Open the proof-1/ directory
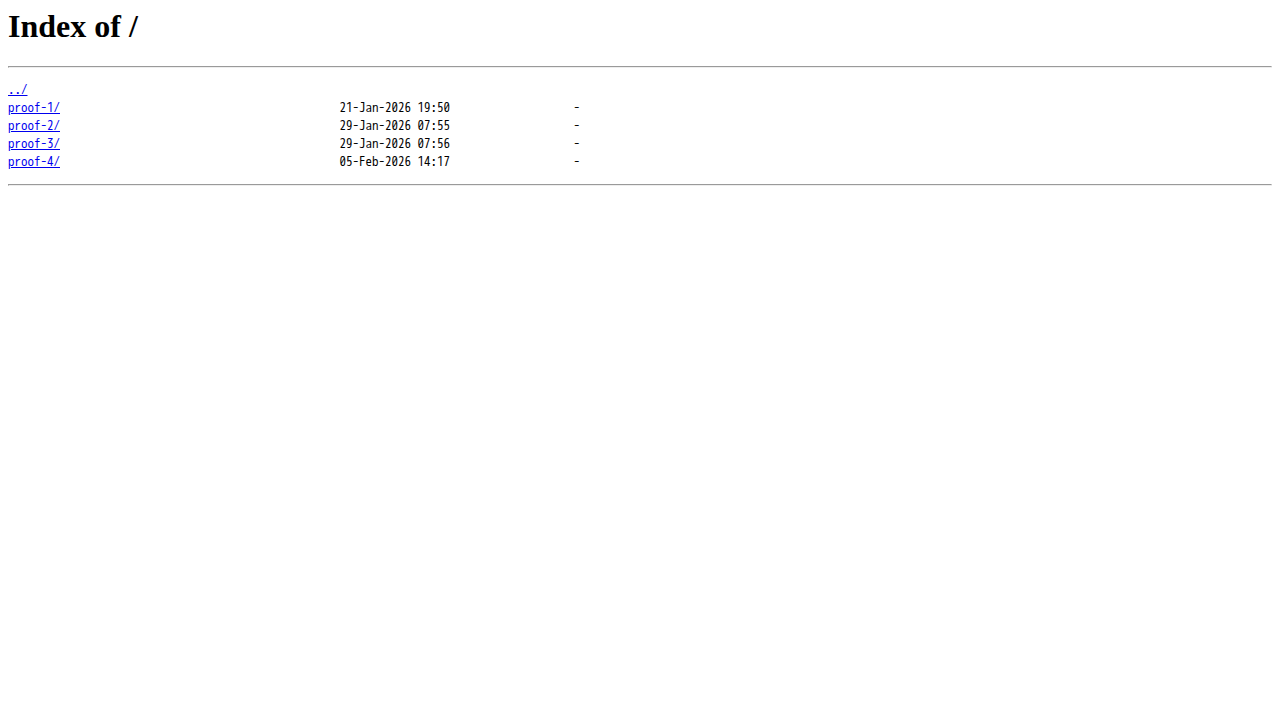The width and height of the screenshot is (1280, 720). click(34, 108)
